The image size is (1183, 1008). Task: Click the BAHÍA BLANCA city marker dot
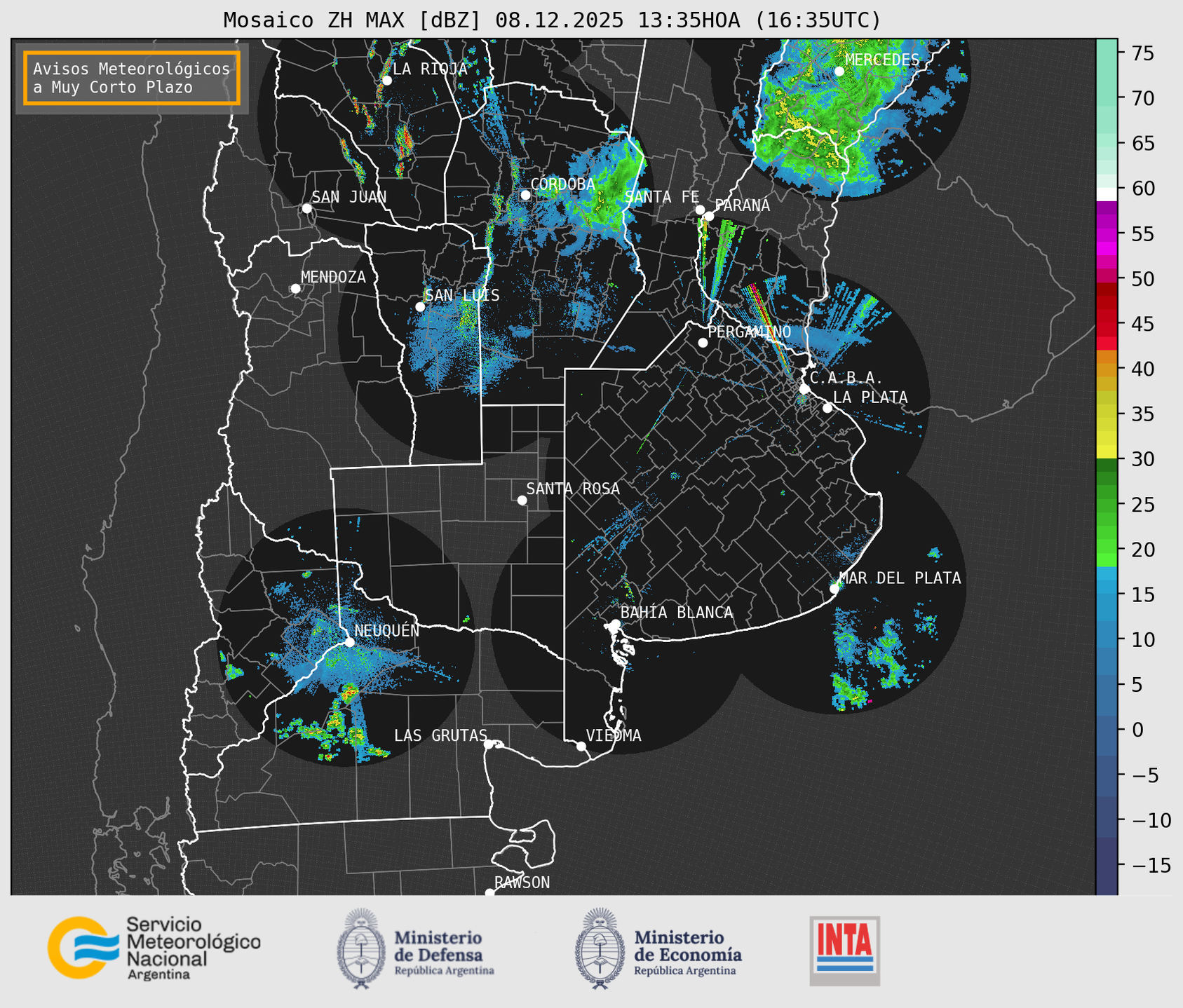point(615,624)
